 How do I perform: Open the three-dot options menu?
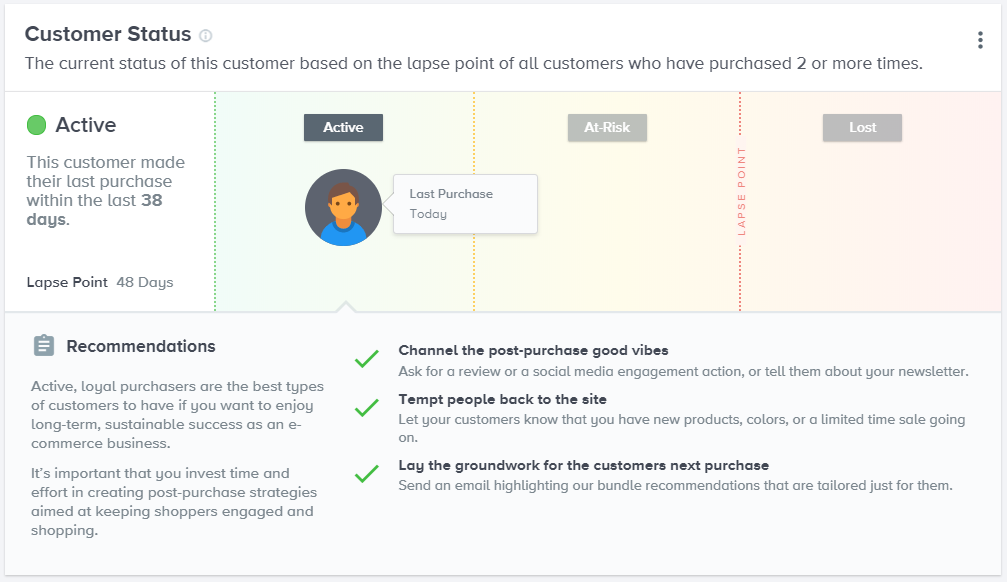(x=980, y=40)
